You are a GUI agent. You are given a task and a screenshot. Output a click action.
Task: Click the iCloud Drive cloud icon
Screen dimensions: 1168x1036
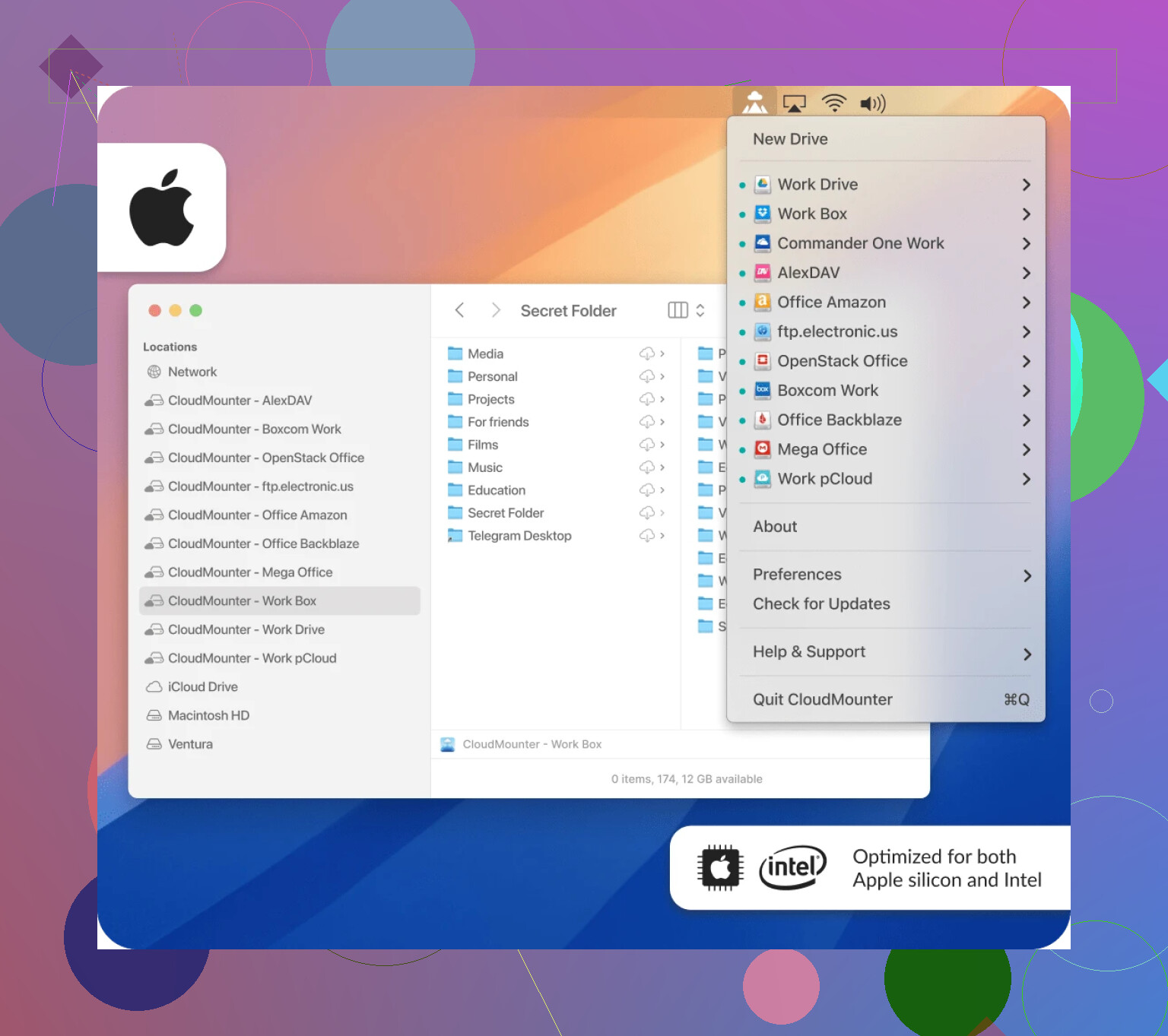[x=154, y=686]
